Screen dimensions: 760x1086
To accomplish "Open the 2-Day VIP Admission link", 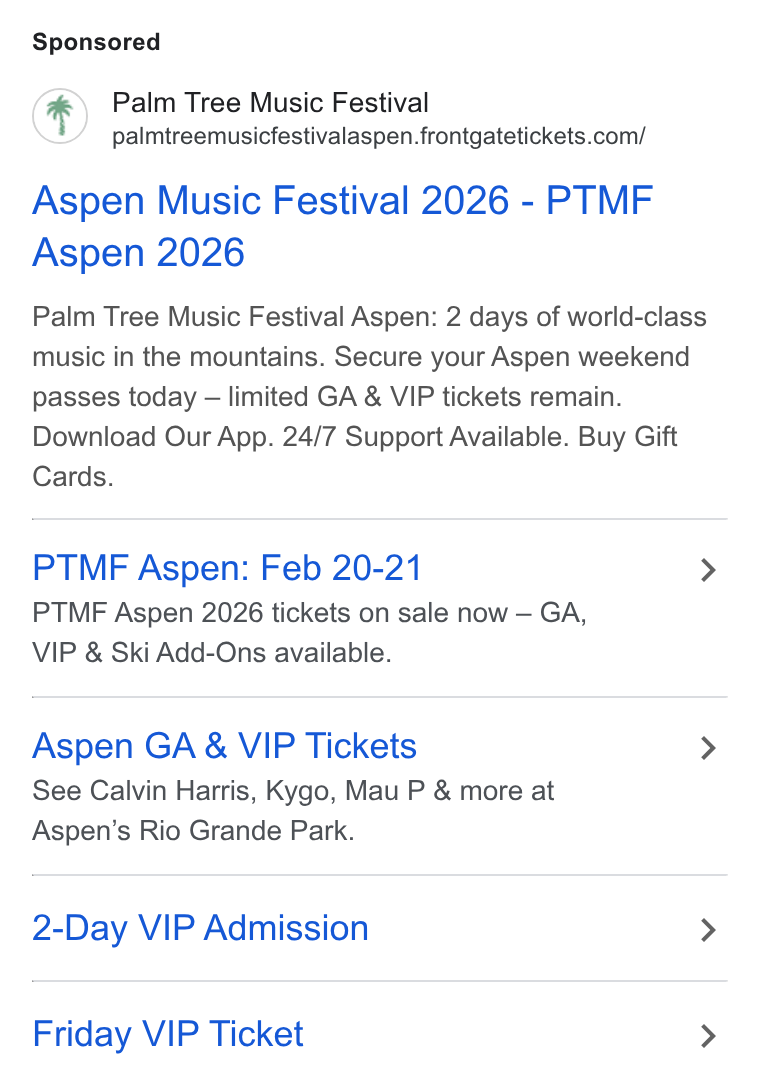I will pyautogui.click(x=200, y=928).
